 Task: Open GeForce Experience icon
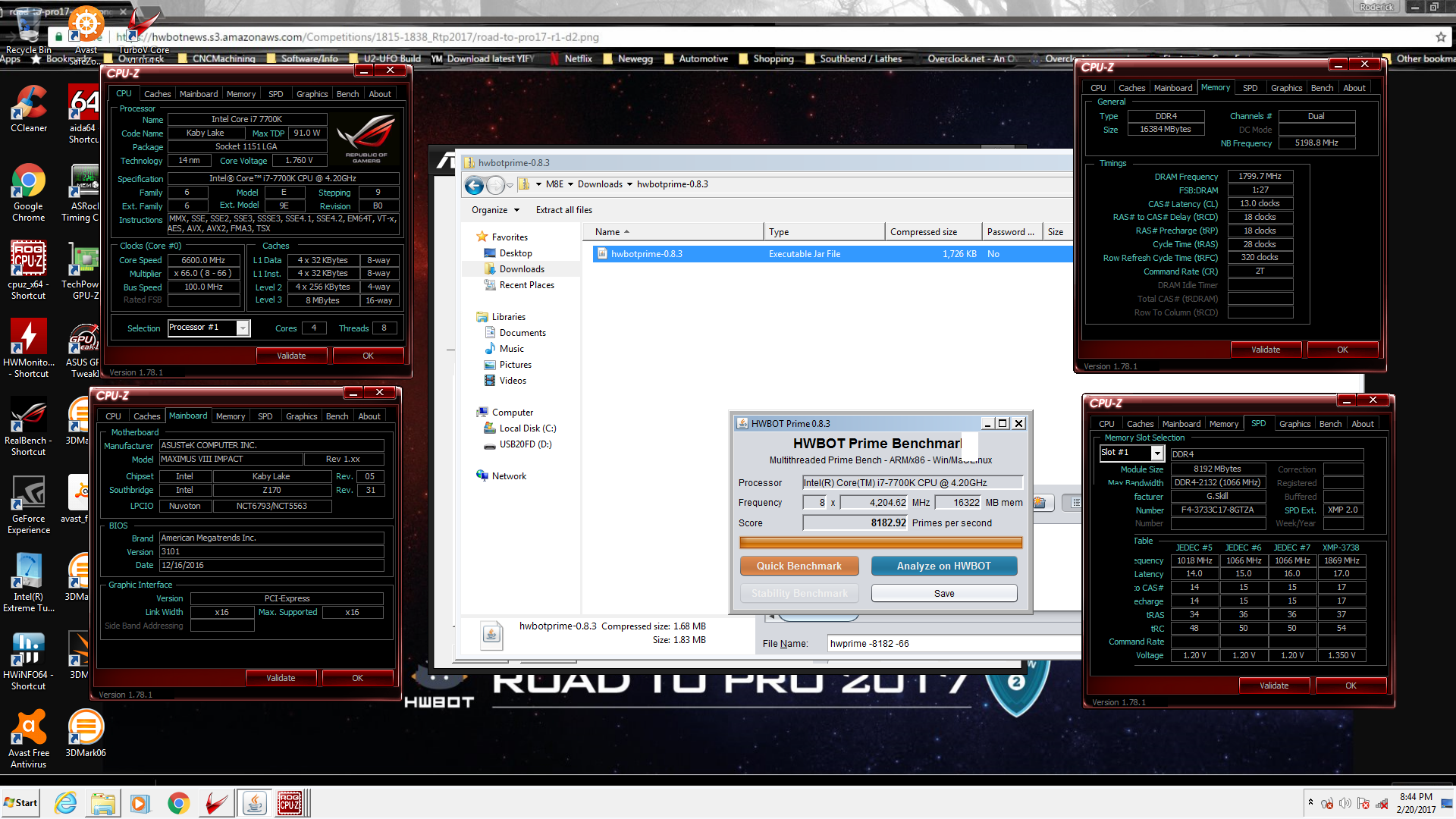[x=29, y=505]
